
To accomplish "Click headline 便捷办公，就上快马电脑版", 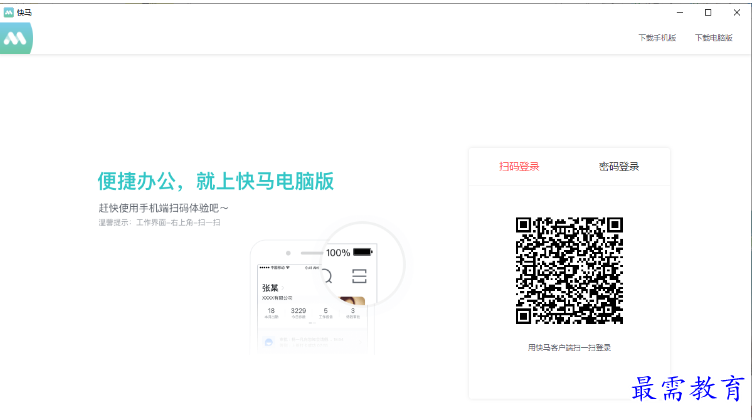I will pos(216,181).
